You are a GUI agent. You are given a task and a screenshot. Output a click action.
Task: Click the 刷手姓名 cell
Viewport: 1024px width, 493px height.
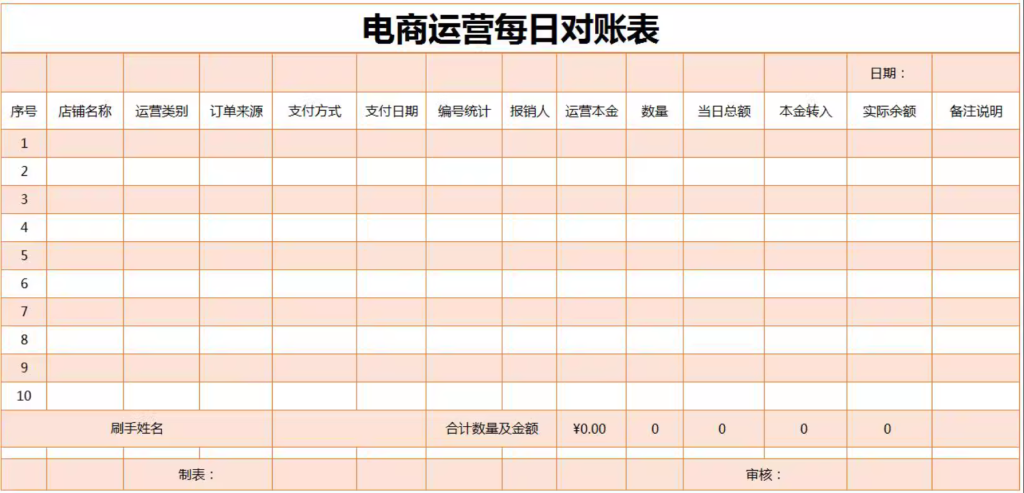point(137,429)
